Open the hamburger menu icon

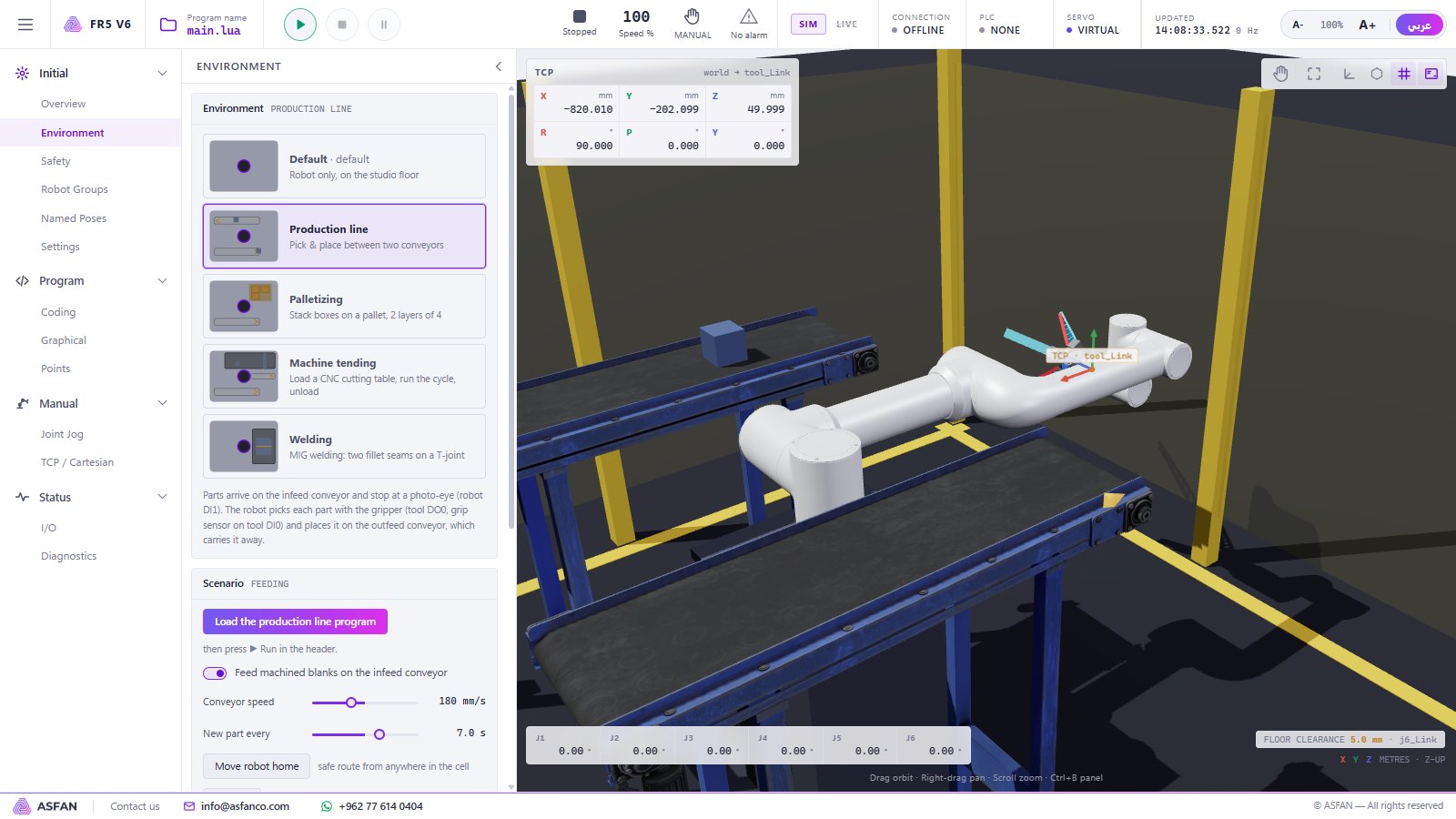25,25
